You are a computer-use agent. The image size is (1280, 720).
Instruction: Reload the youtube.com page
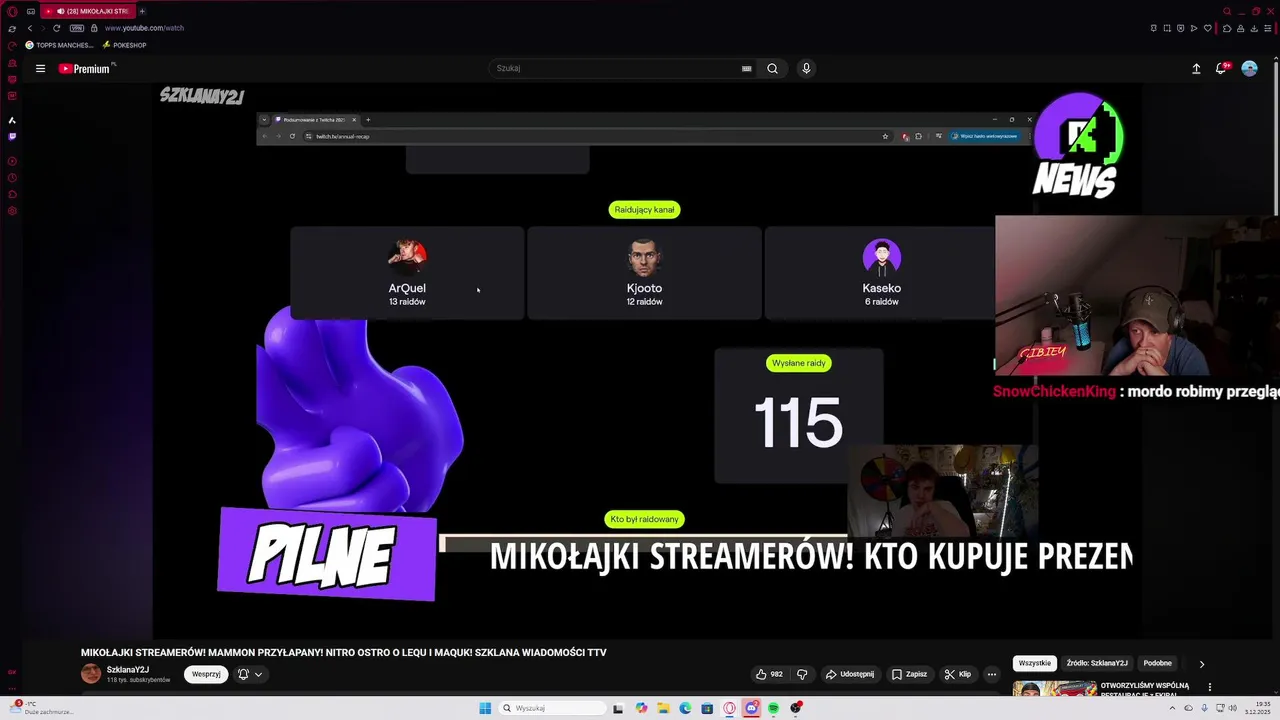[x=56, y=28]
